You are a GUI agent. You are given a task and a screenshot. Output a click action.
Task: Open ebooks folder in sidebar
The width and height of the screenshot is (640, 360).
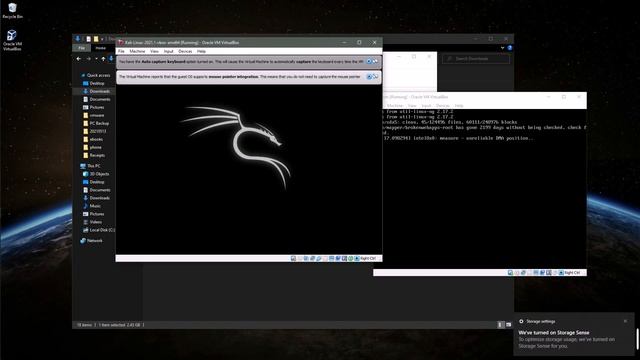click(x=93, y=139)
